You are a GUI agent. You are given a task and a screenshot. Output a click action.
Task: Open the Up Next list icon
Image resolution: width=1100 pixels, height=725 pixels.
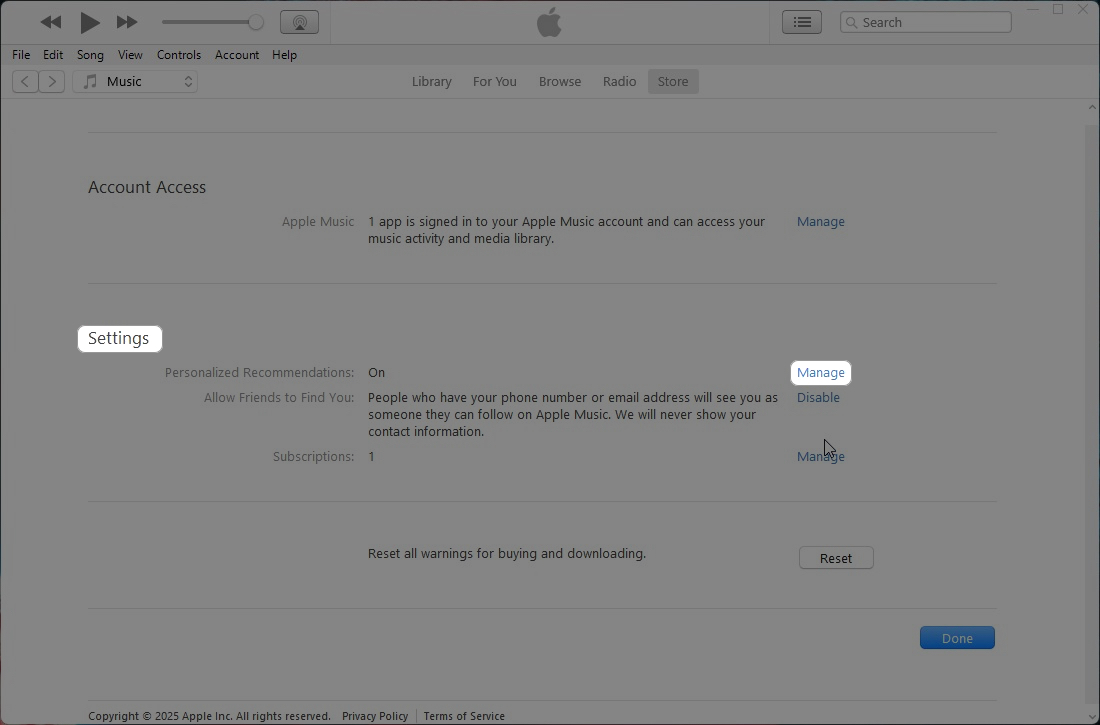[801, 21]
